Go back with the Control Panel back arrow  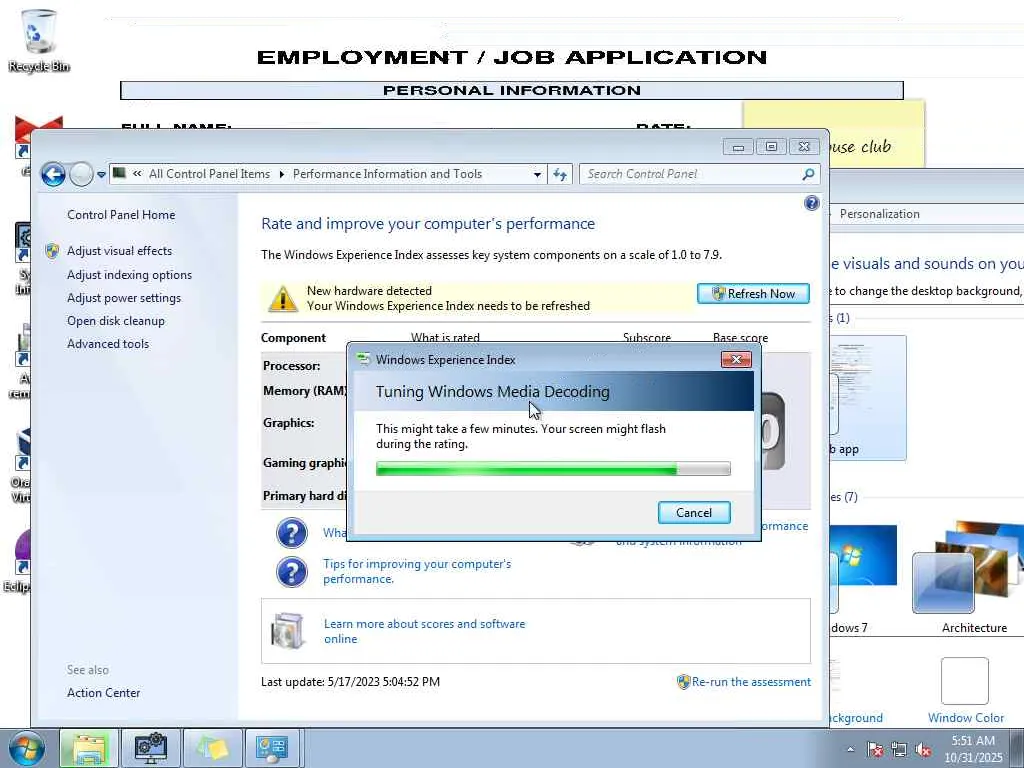click(x=53, y=174)
